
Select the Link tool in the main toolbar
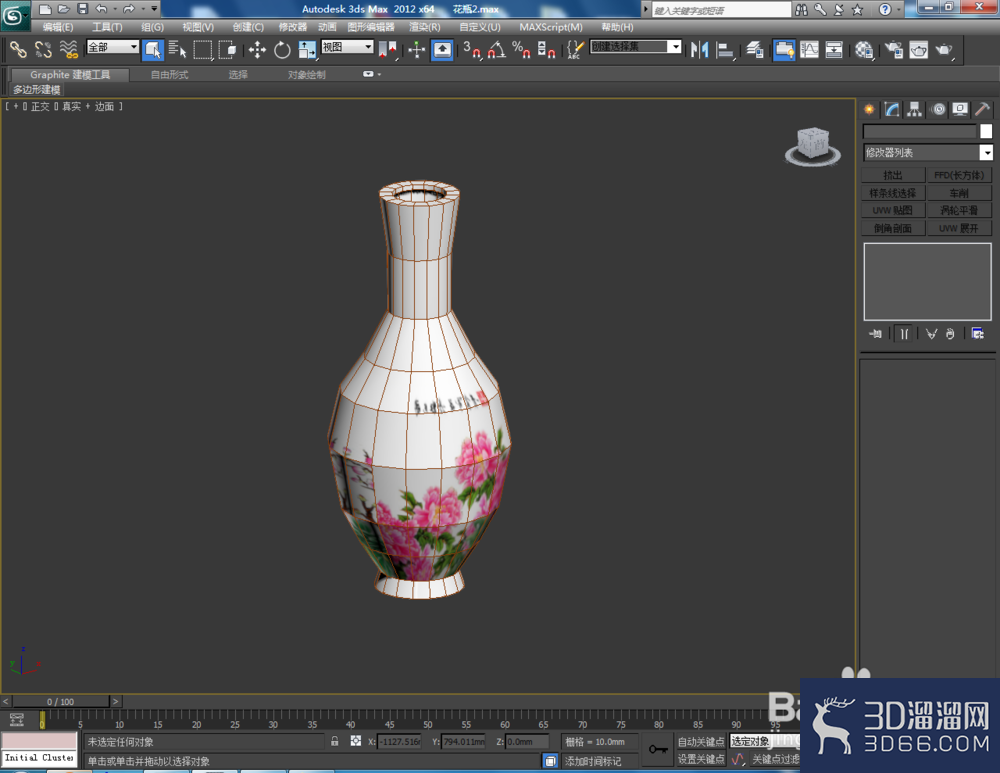(x=18, y=49)
